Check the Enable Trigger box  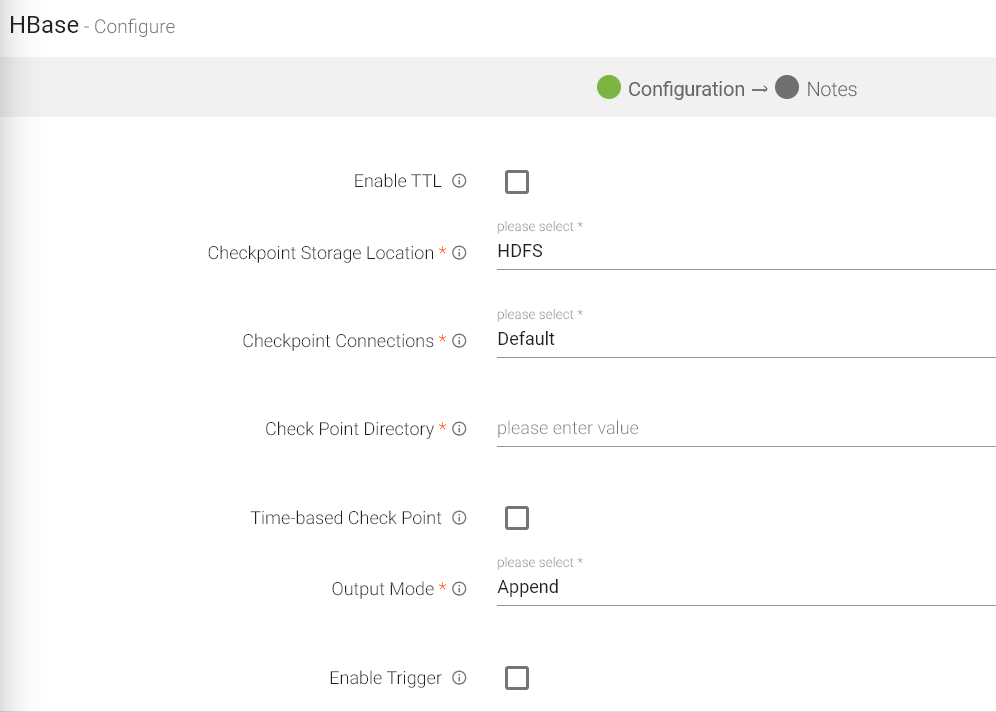tap(517, 678)
